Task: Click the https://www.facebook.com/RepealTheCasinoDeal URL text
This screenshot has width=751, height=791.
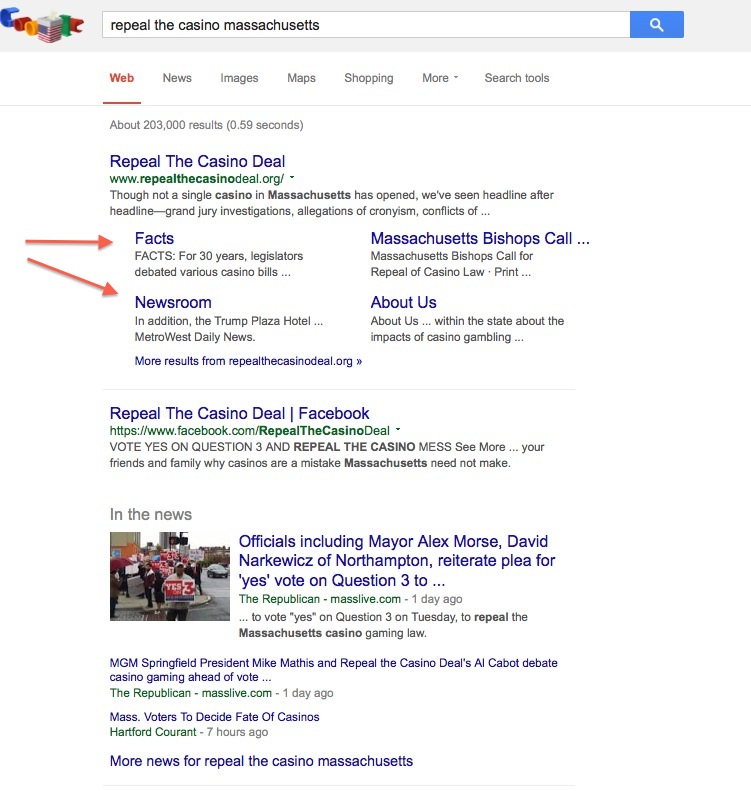Action: pyautogui.click(x=250, y=431)
